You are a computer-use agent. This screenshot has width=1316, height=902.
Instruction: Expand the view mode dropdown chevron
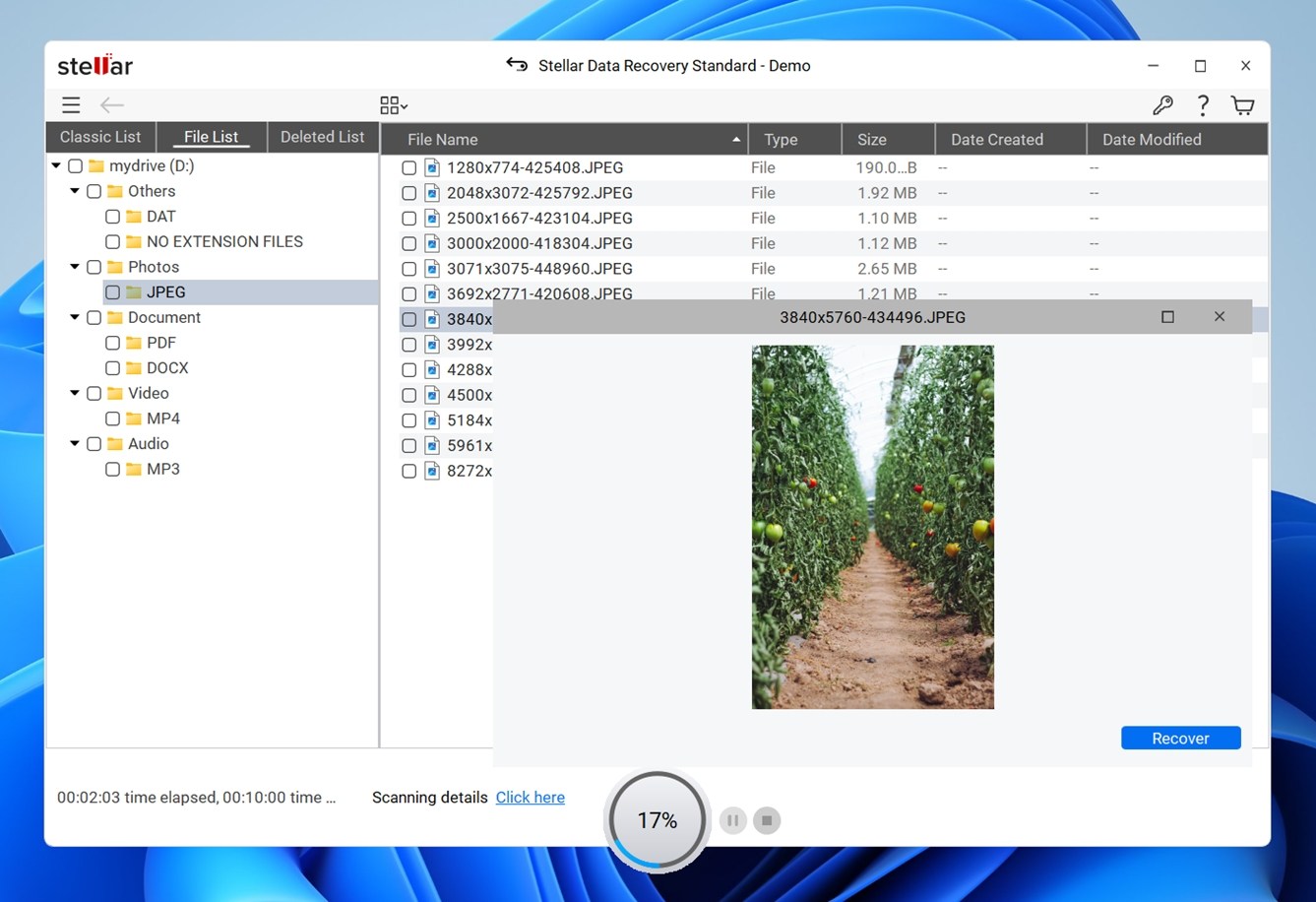[403, 105]
